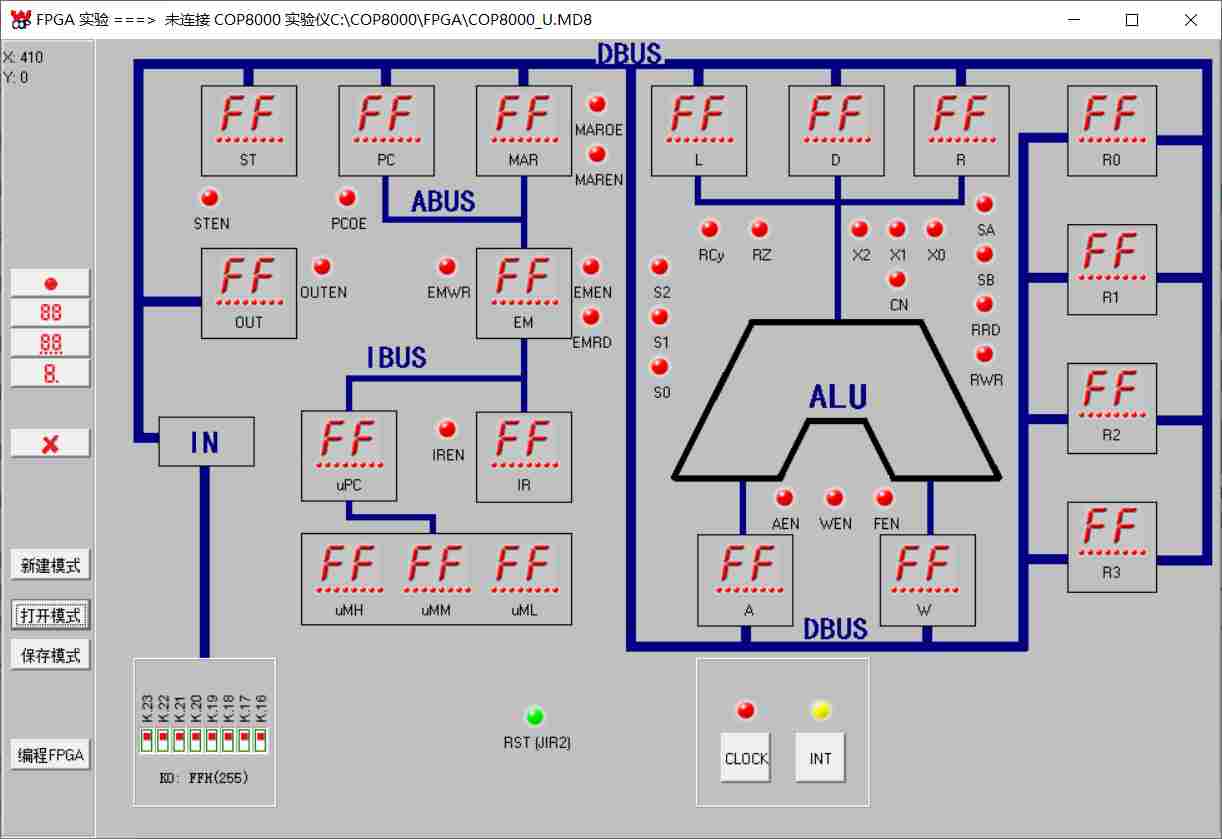Open a mode with 打开模式

[50, 615]
